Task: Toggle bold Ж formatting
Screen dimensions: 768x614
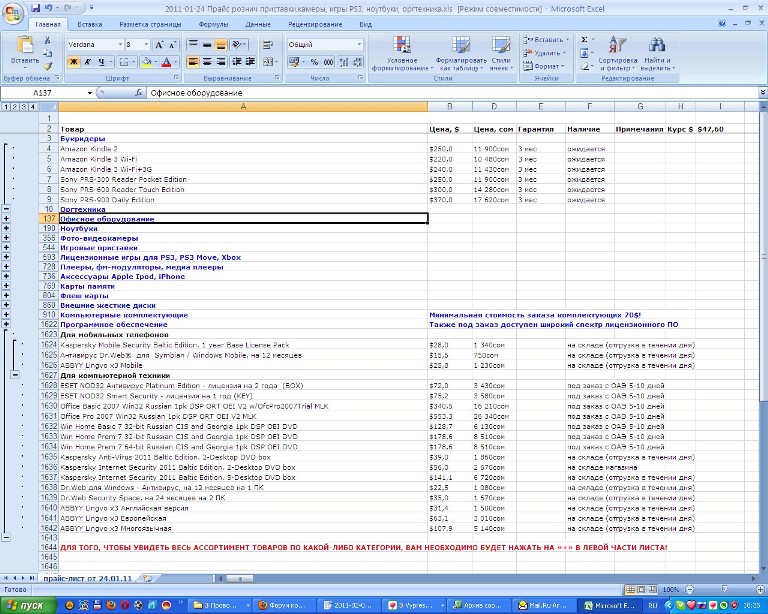Action: click(x=73, y=62)
